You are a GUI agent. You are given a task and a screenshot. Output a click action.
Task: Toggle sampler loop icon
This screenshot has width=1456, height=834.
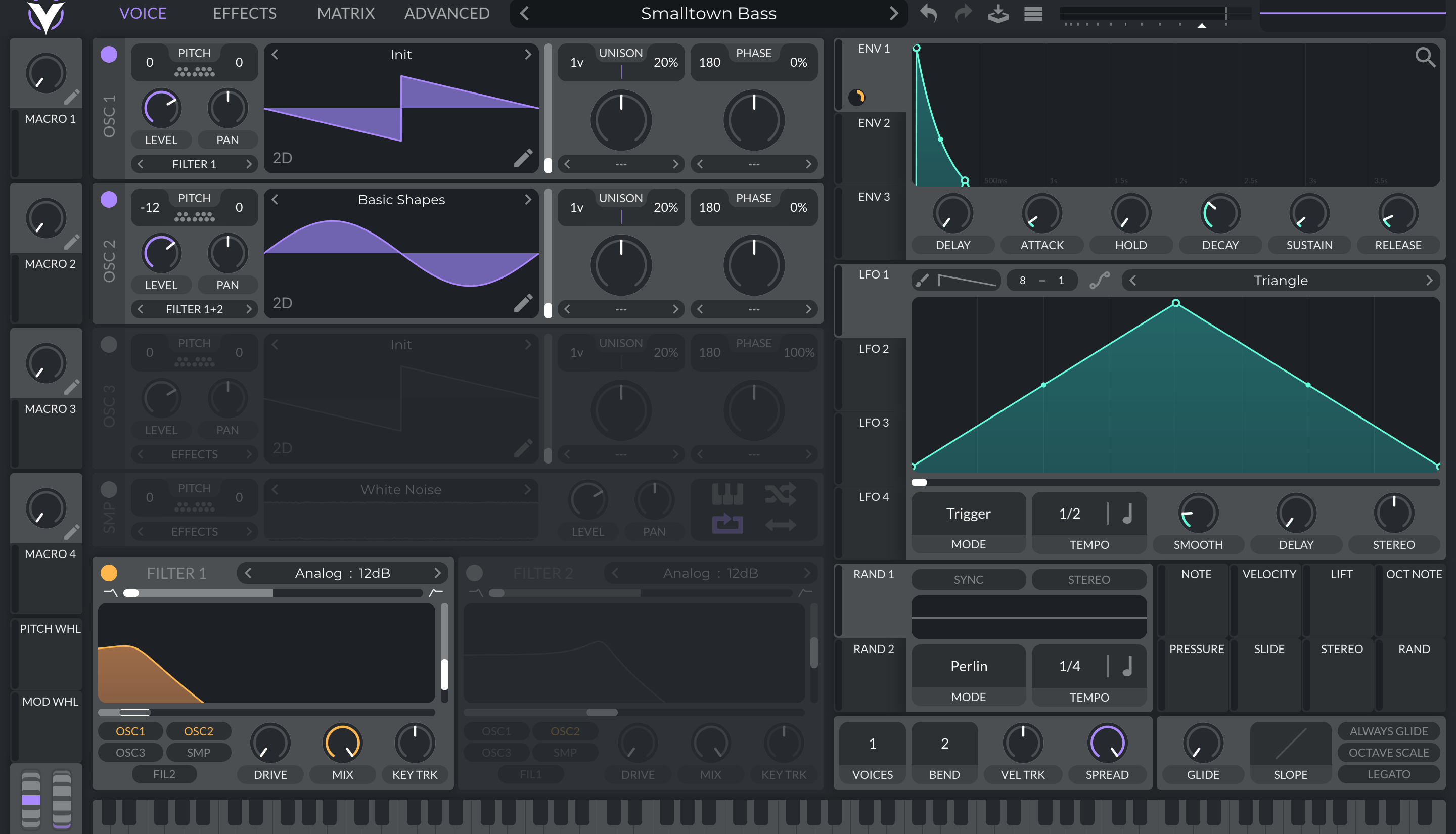(727, 523)
